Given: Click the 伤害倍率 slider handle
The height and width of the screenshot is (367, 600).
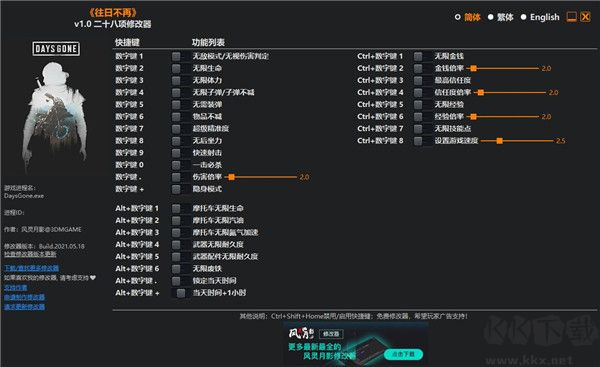Looking at the screenshot, I should coord(232,177).
